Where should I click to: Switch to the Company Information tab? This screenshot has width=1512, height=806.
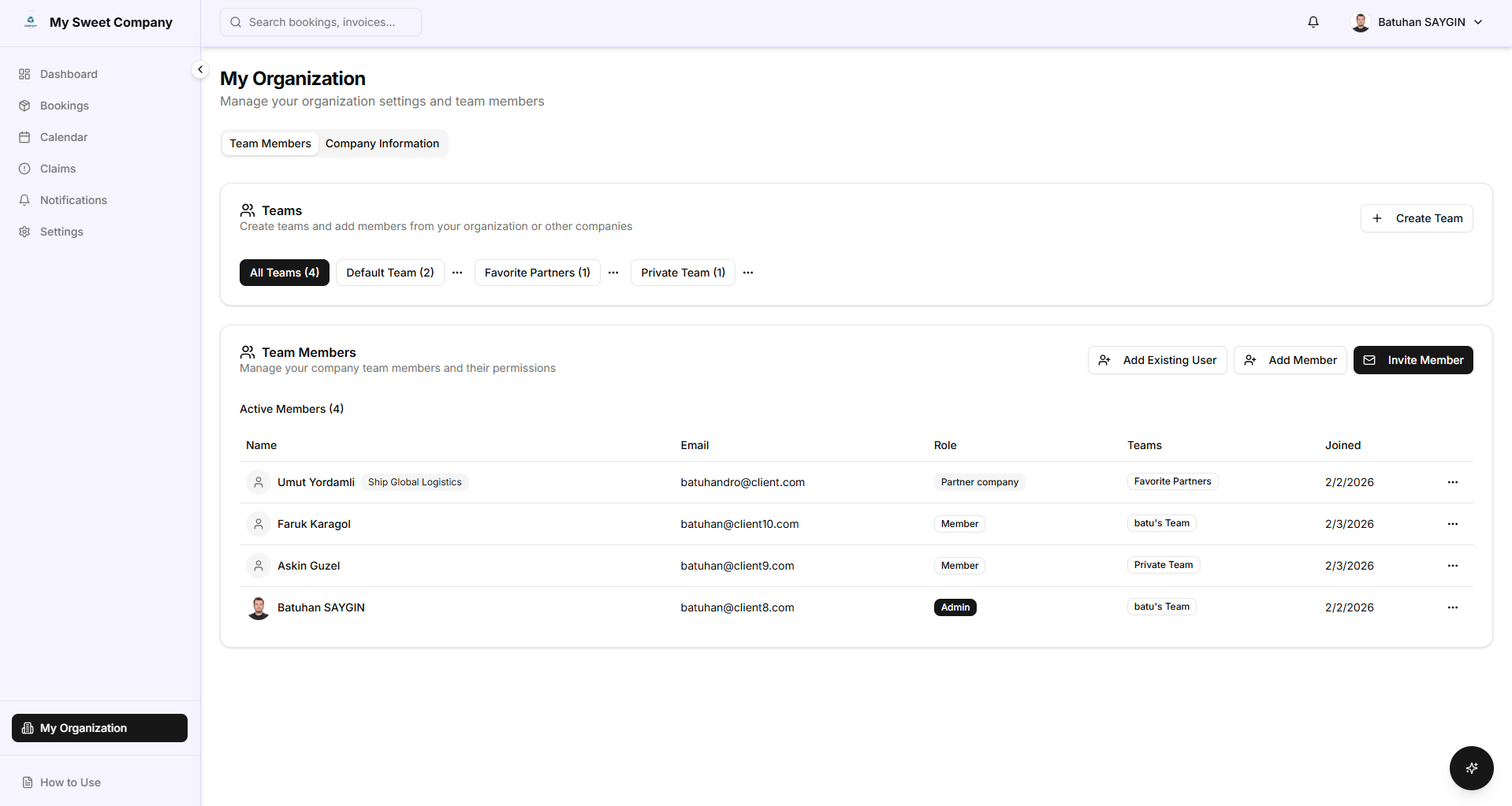pyautogui.click(x=382, y=143)
